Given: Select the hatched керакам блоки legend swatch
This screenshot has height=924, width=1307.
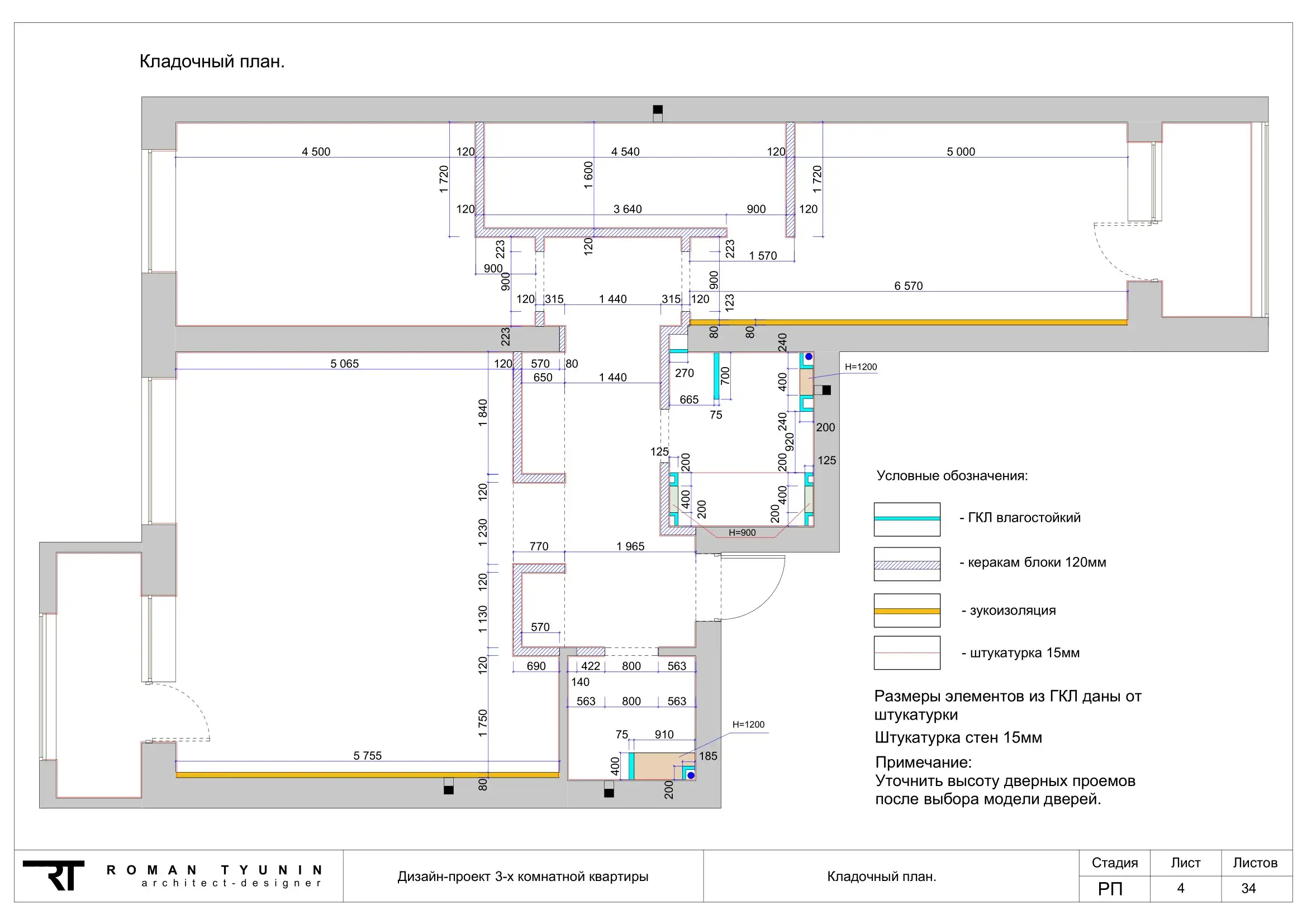Looking at the screenshot, I should tap(906, 564).
